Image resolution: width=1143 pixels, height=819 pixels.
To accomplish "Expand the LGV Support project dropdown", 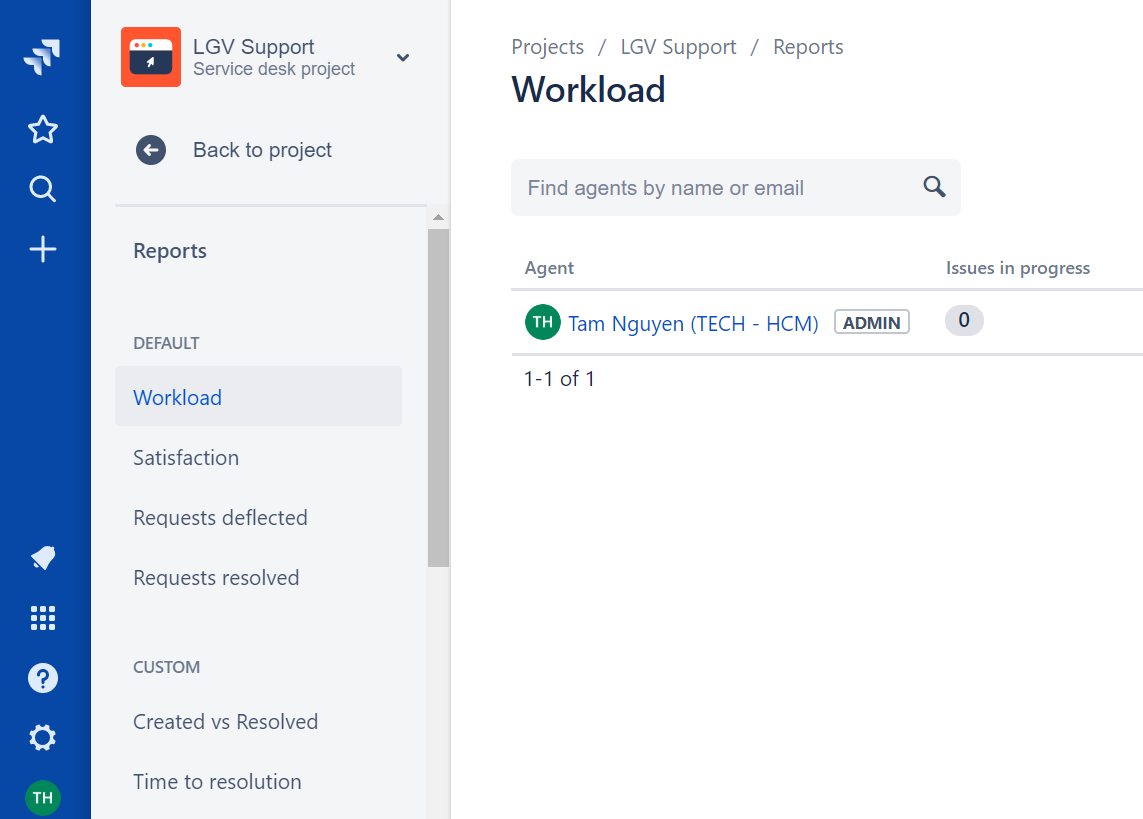I will coord(403,58).
